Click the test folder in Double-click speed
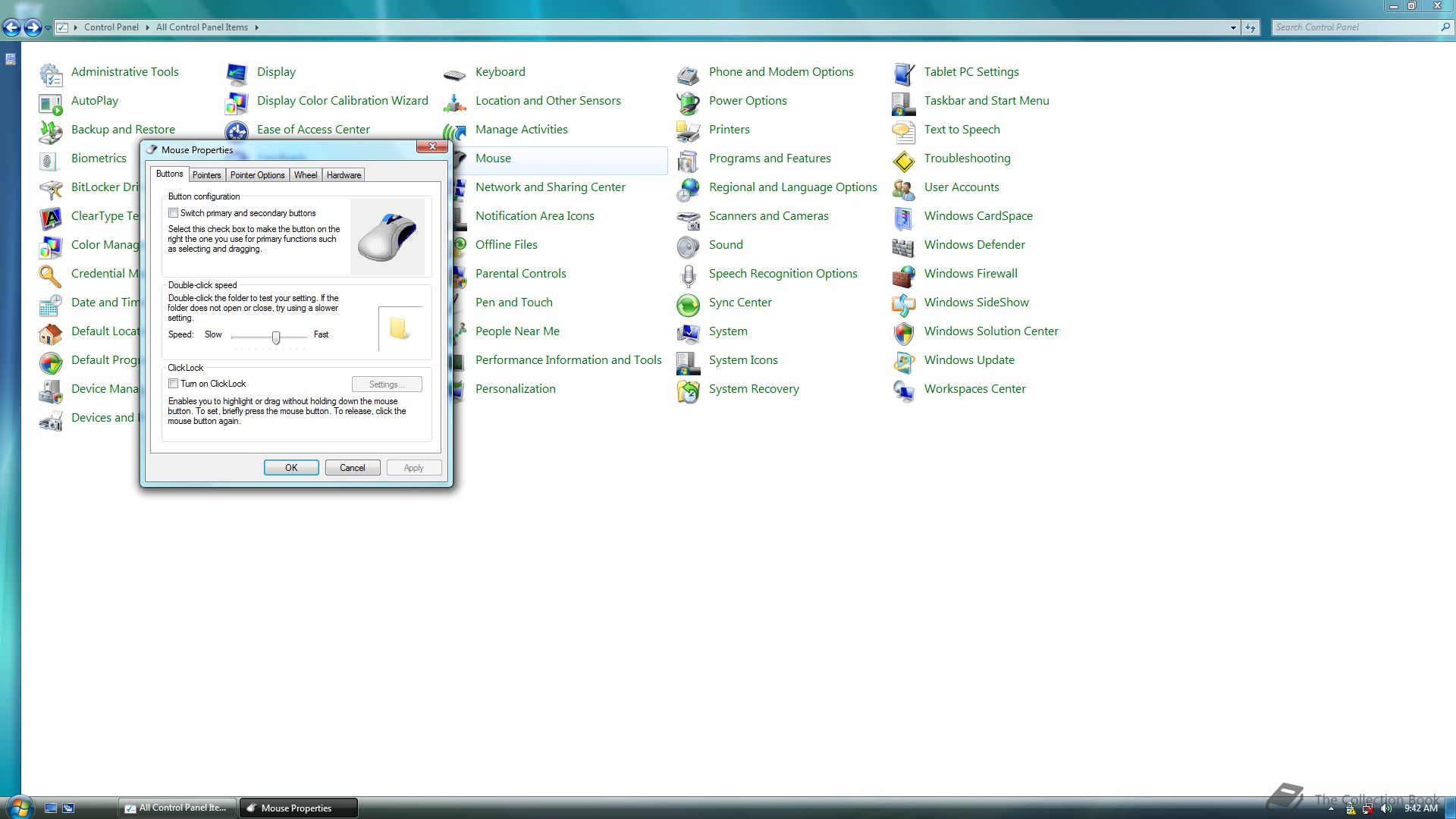Viewport: 1456px width, 819px height. click(x=399, y=328)
